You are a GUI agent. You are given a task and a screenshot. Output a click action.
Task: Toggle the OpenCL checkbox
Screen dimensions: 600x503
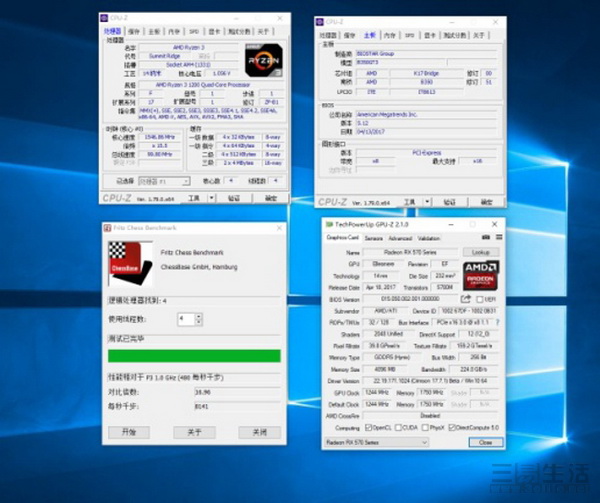(368, 427)
